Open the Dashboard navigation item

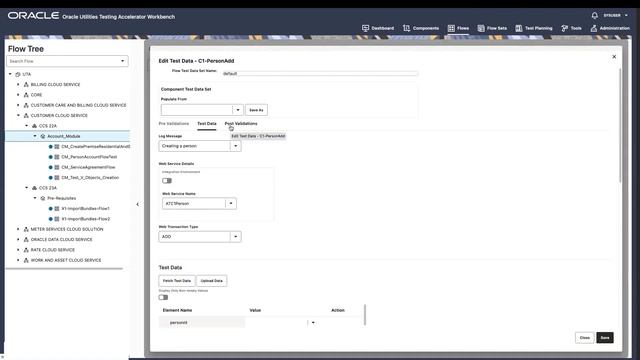pyautogui.click(x=378, y=28)
